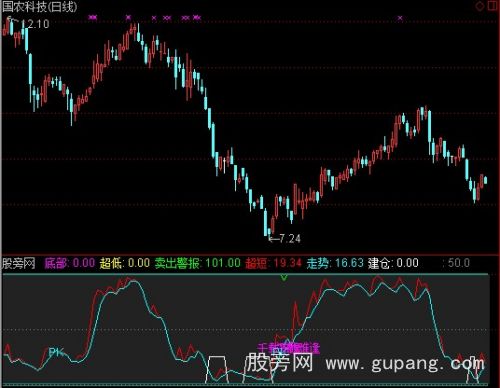The image size is (500, 388).
Task: Click the 7.24 low price label
Action: coord(289,239)
